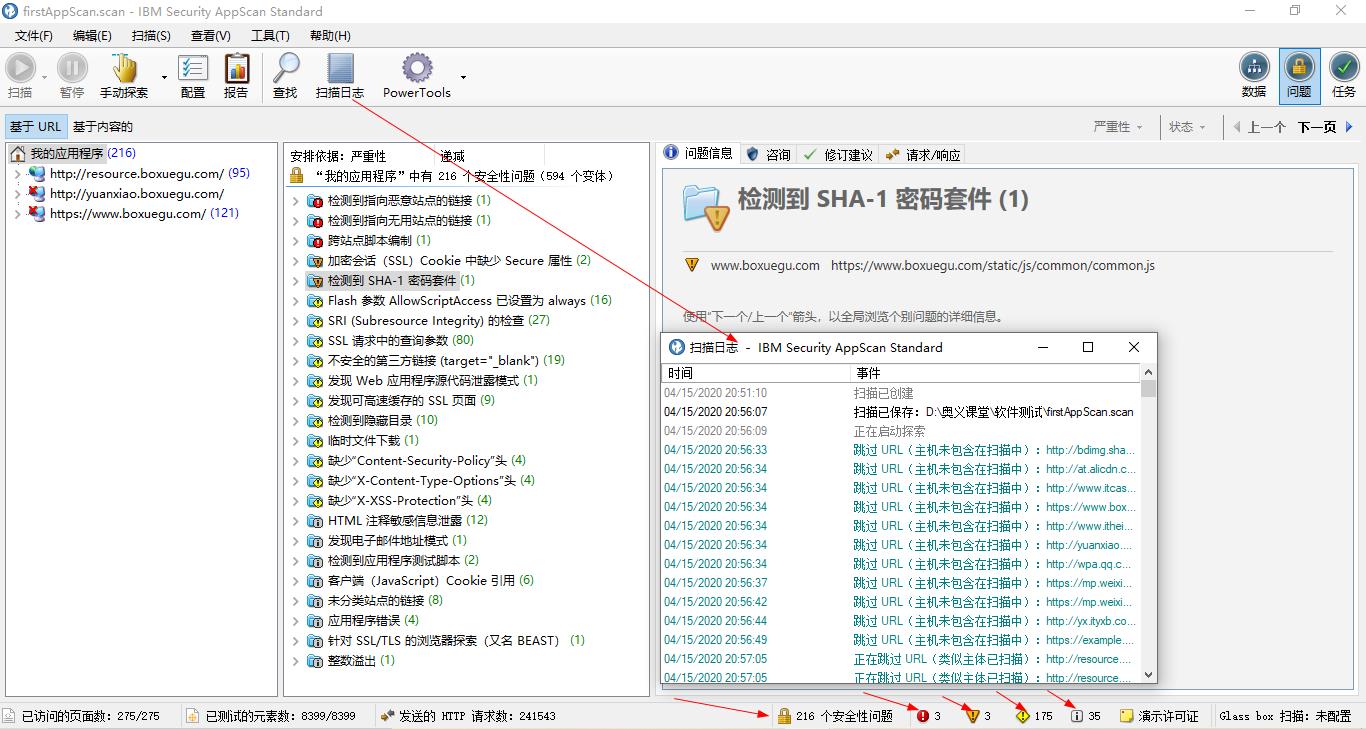Switch to 任务 tasks view
The image size is (1366, 729).
pyautogui.click(x=1344, y=76)
